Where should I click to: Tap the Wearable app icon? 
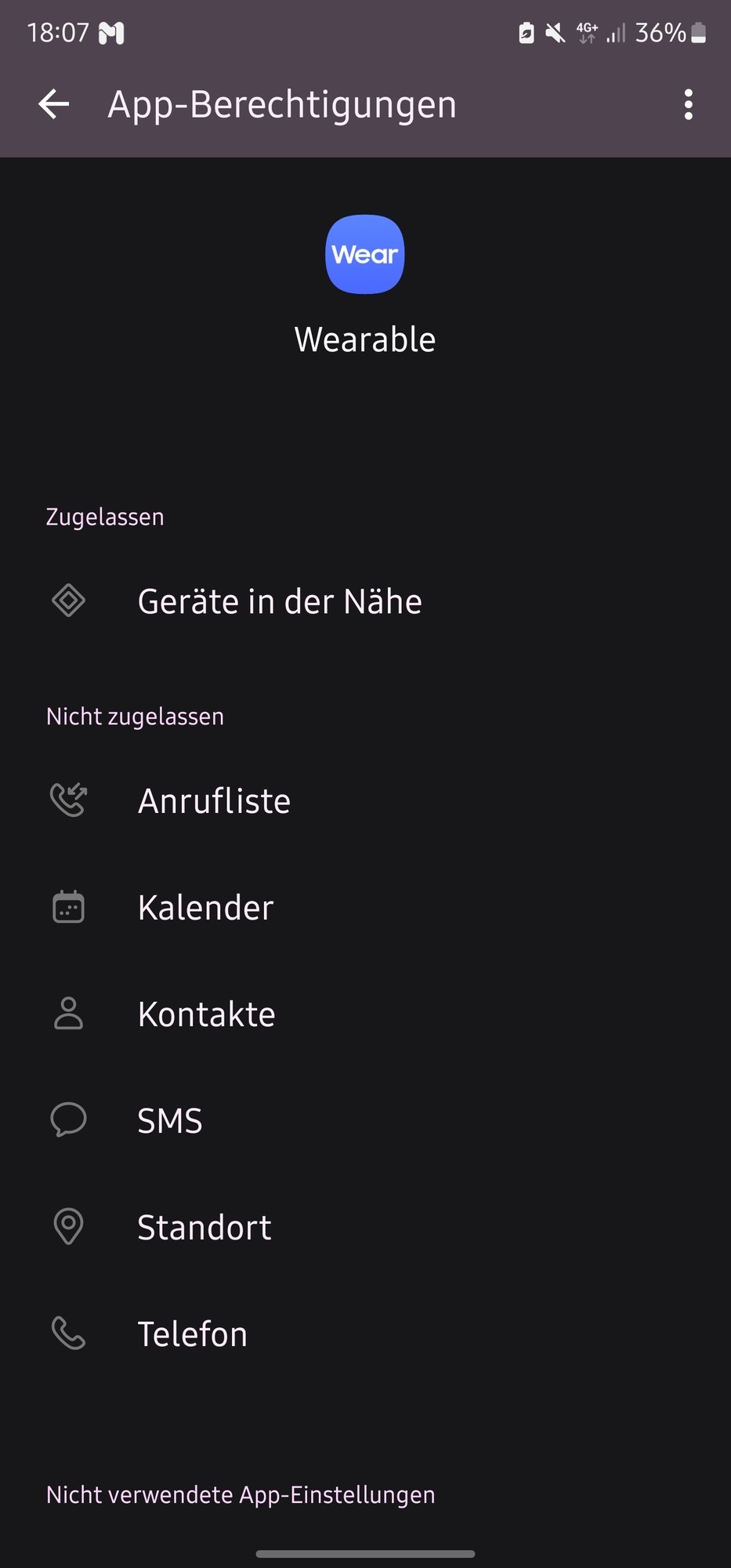coord(365,254)
